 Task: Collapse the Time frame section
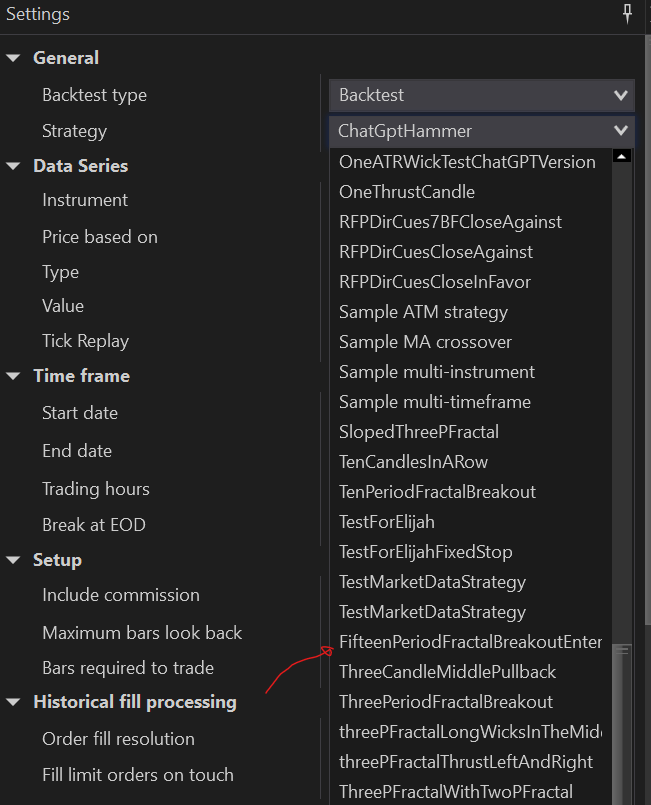[13, 376]
